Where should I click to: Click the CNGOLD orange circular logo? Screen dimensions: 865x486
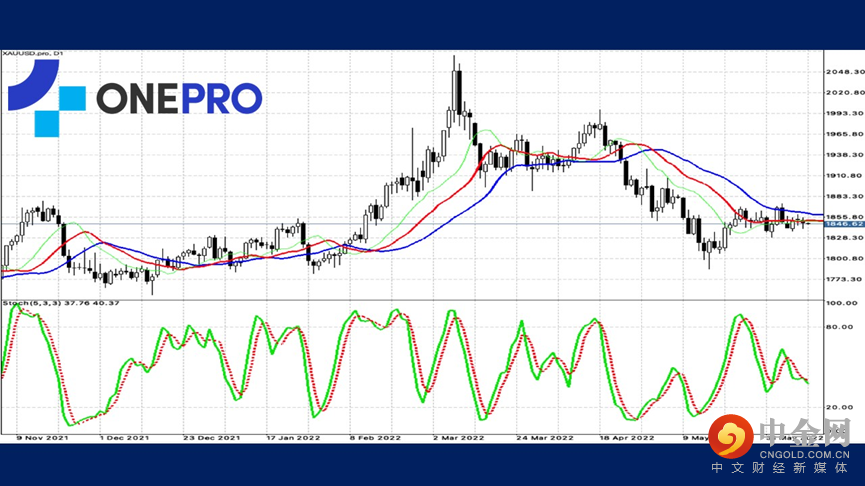point(731,436)
